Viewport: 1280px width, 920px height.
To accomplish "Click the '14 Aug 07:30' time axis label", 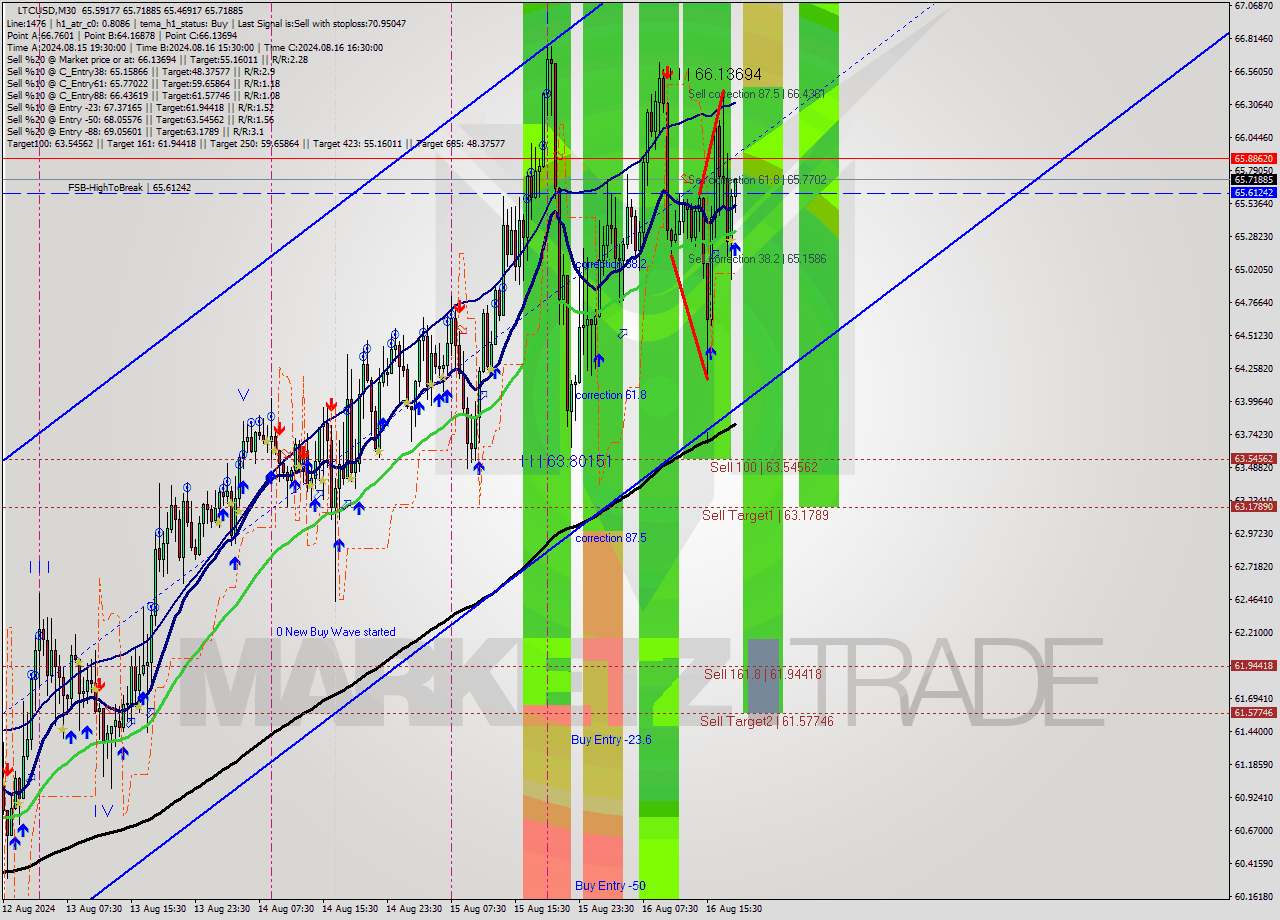I will pyautogui.click(x=286, y=909).
